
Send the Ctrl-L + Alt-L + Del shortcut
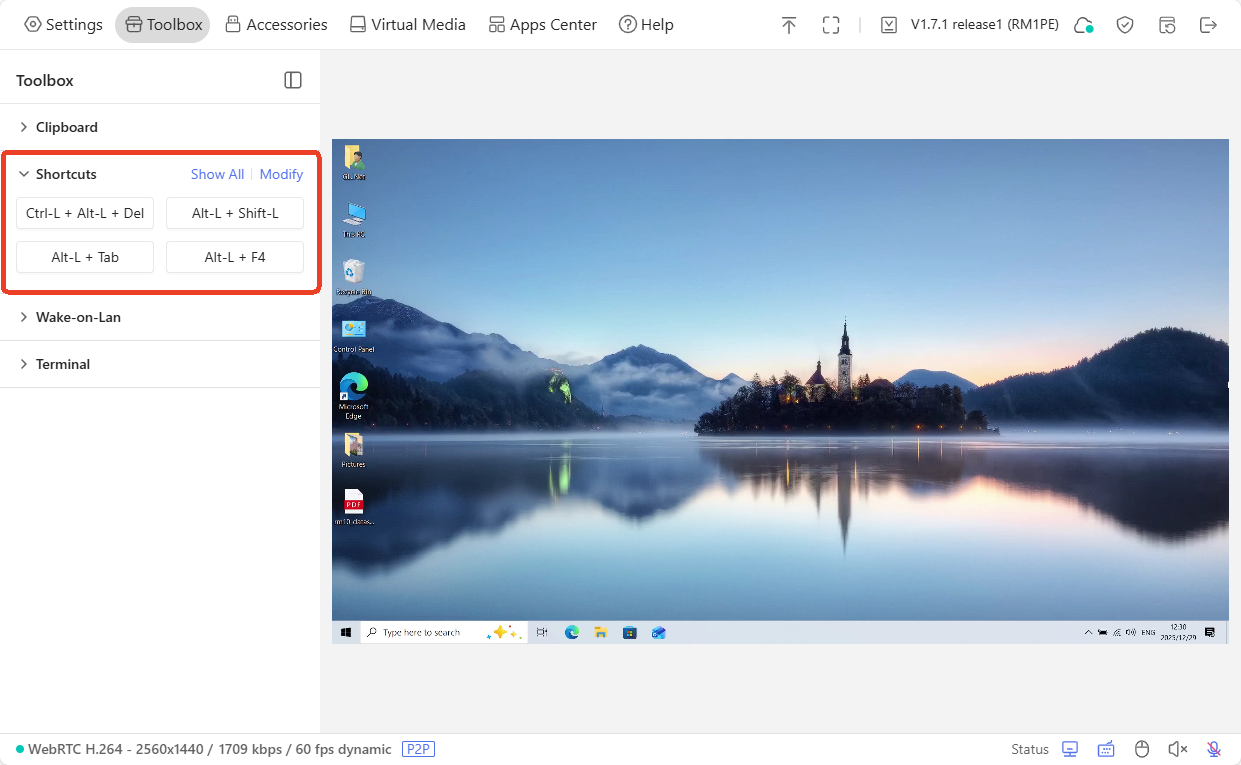point(85,213)
